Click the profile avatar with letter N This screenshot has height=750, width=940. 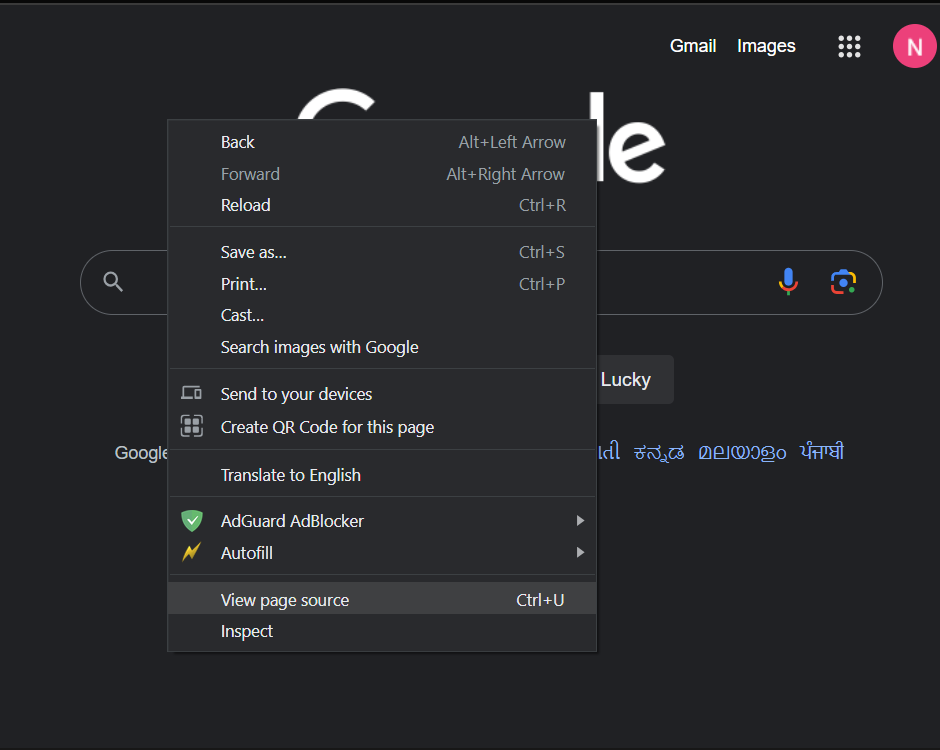tap(913, 47)
